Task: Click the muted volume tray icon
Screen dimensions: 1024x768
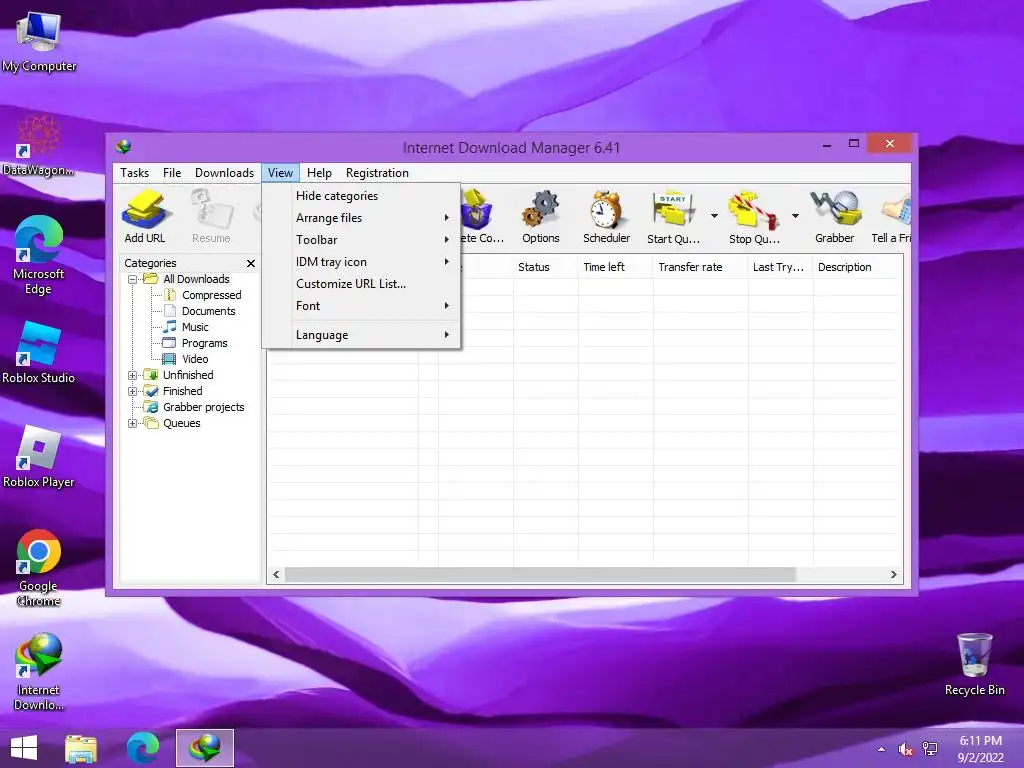Action: point(905,749)
